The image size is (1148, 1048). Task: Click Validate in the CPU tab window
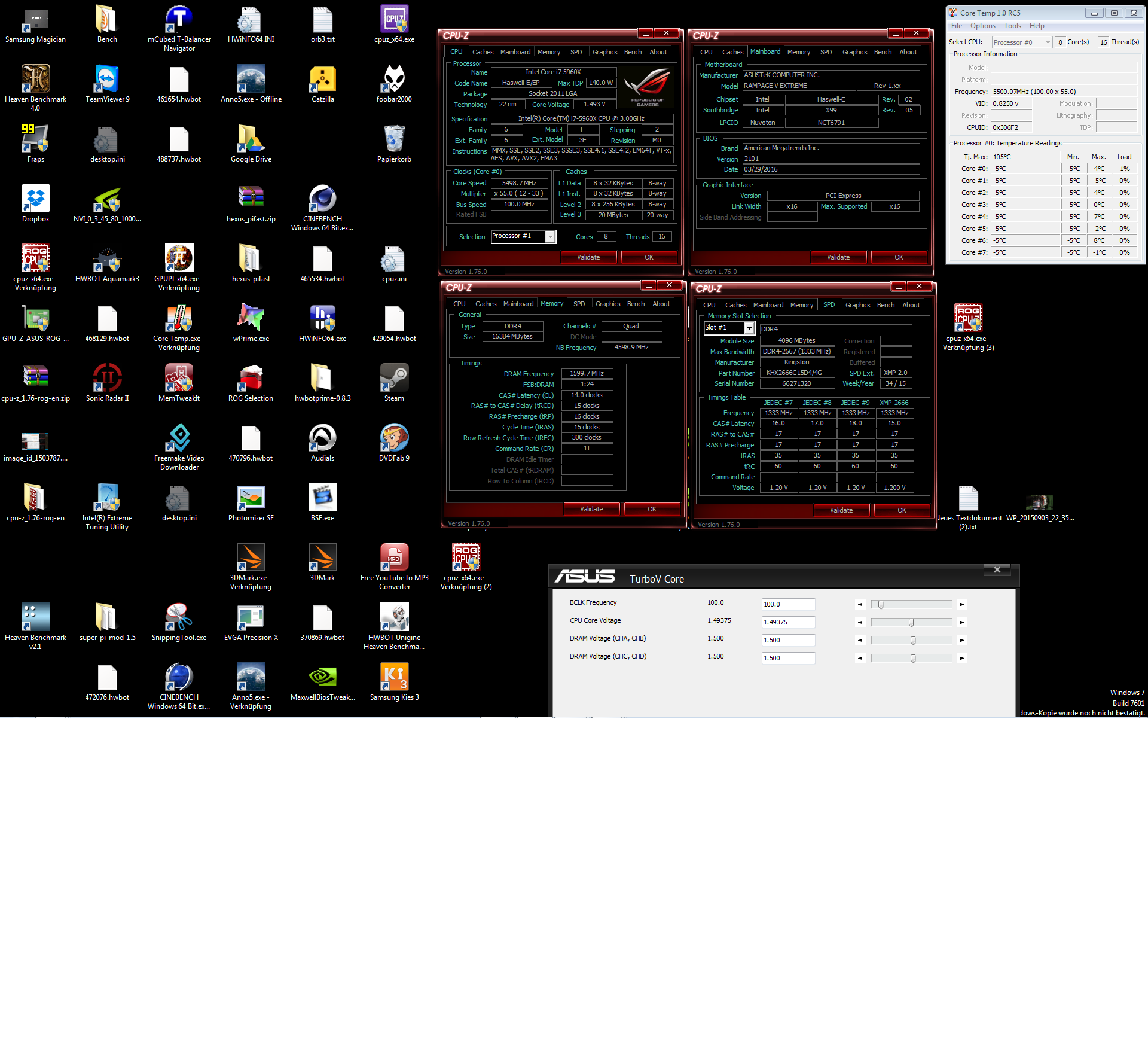[588, 257]
